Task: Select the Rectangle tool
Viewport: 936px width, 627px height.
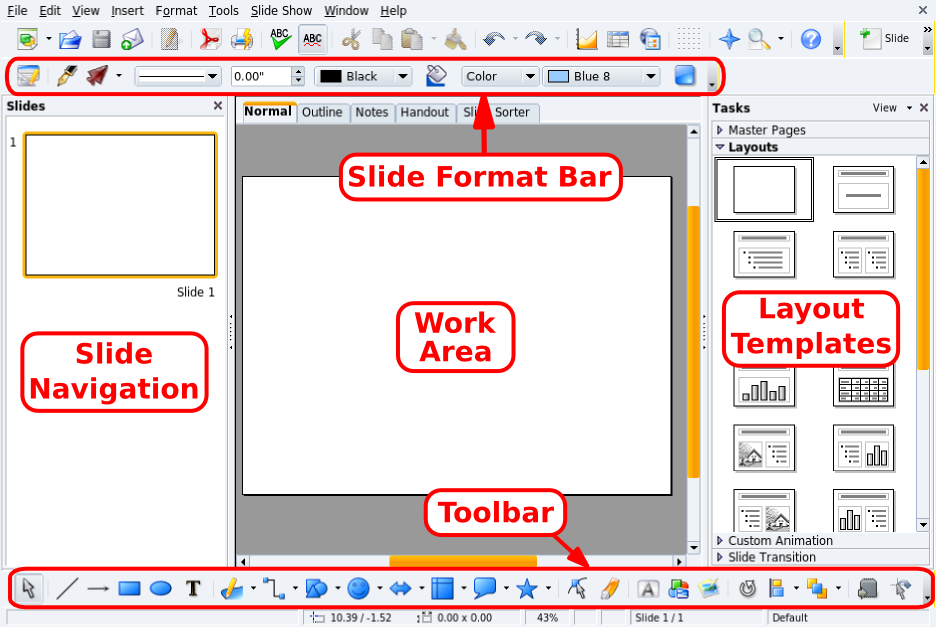Action: [128, 588]
